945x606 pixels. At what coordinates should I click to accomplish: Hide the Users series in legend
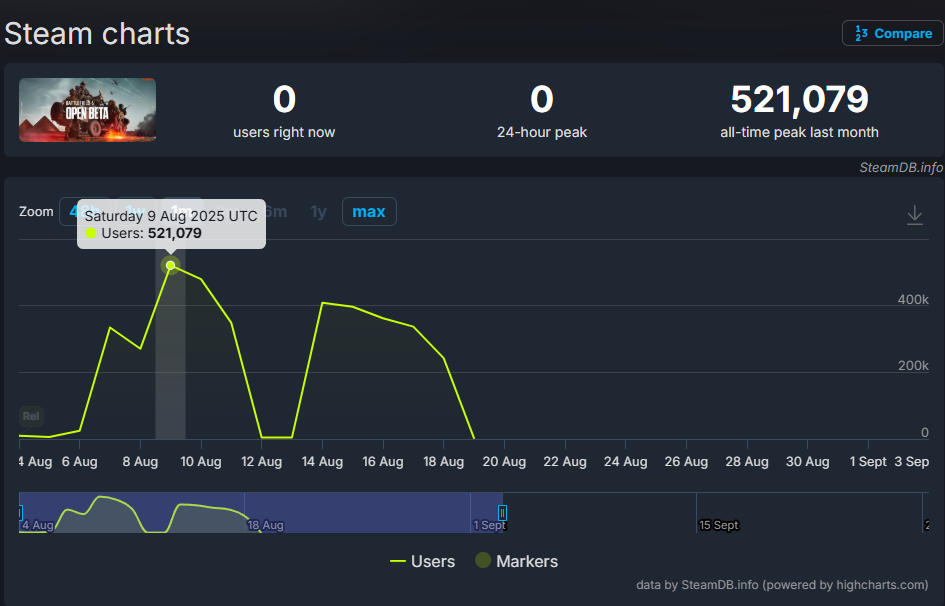point(422,561)
